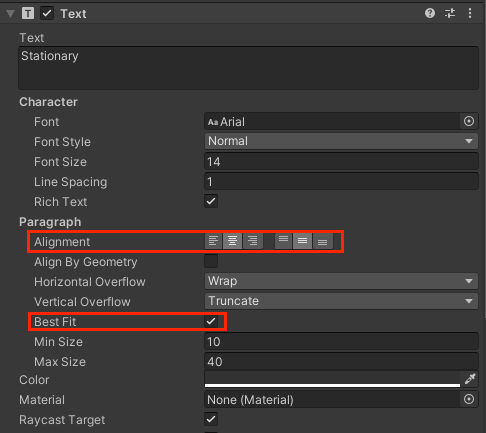Open the Vertical Overflow dropdown
The image size is (486, 433).
(341, 301)
